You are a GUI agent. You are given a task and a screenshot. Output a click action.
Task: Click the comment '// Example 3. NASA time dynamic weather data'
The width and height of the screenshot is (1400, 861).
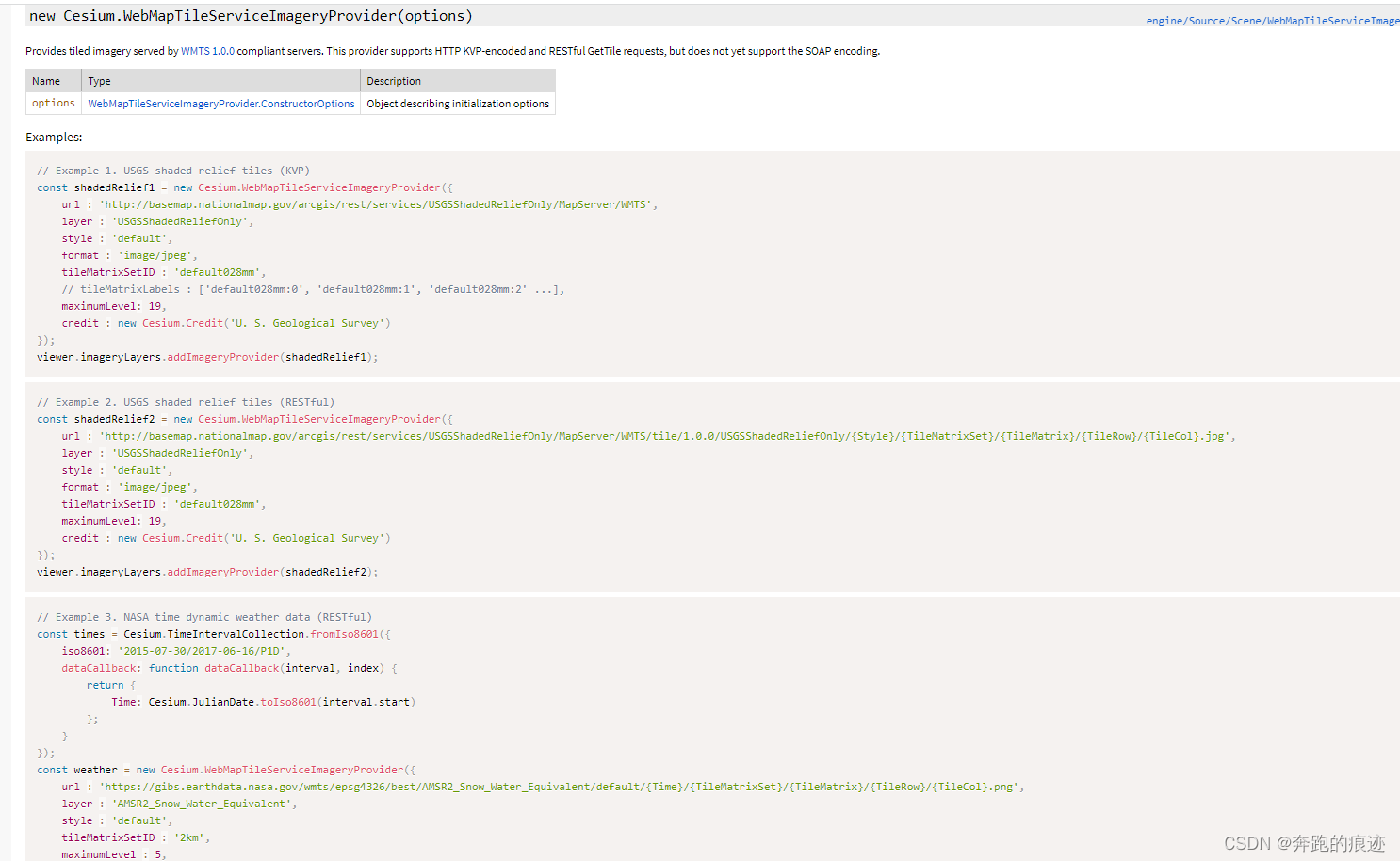tap(204, 617)
